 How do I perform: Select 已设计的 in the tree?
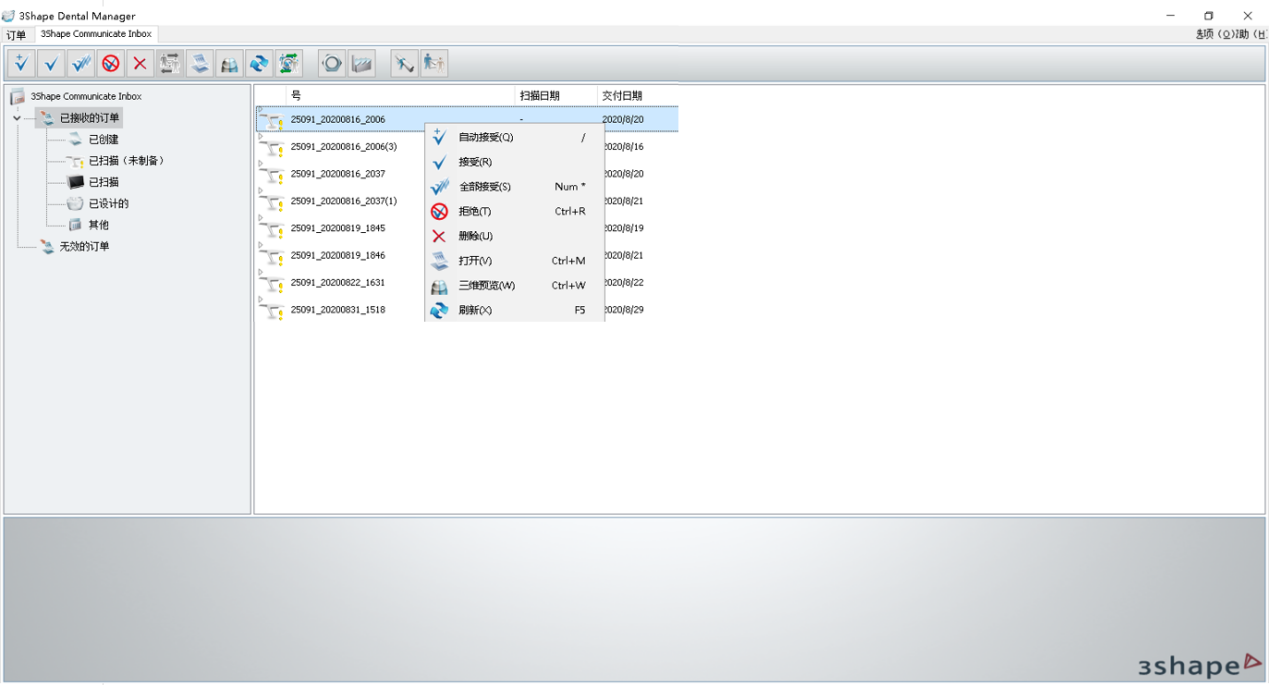[109, 204]
